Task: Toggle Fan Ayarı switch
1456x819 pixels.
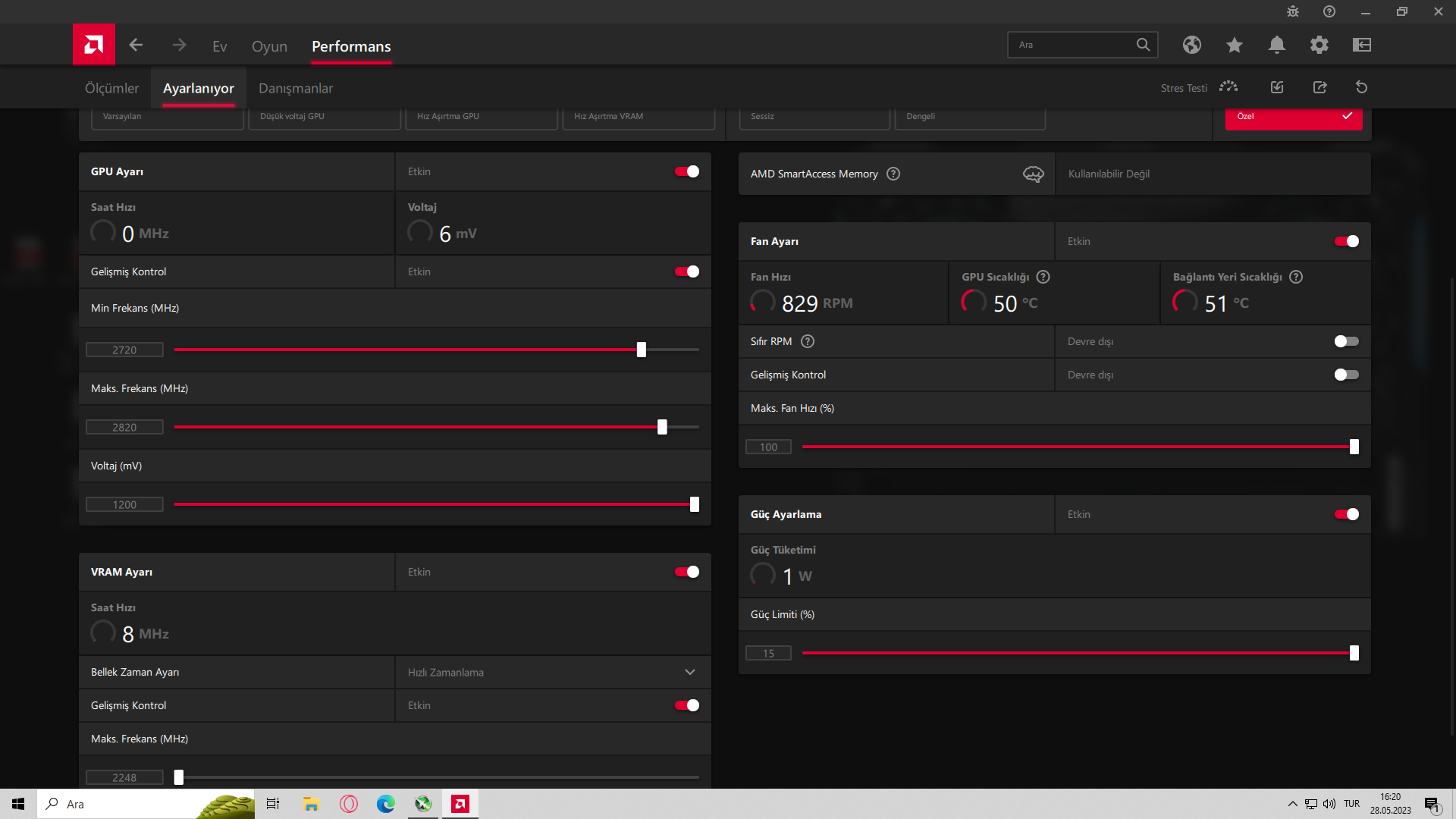Action: tap(1347, 241)
